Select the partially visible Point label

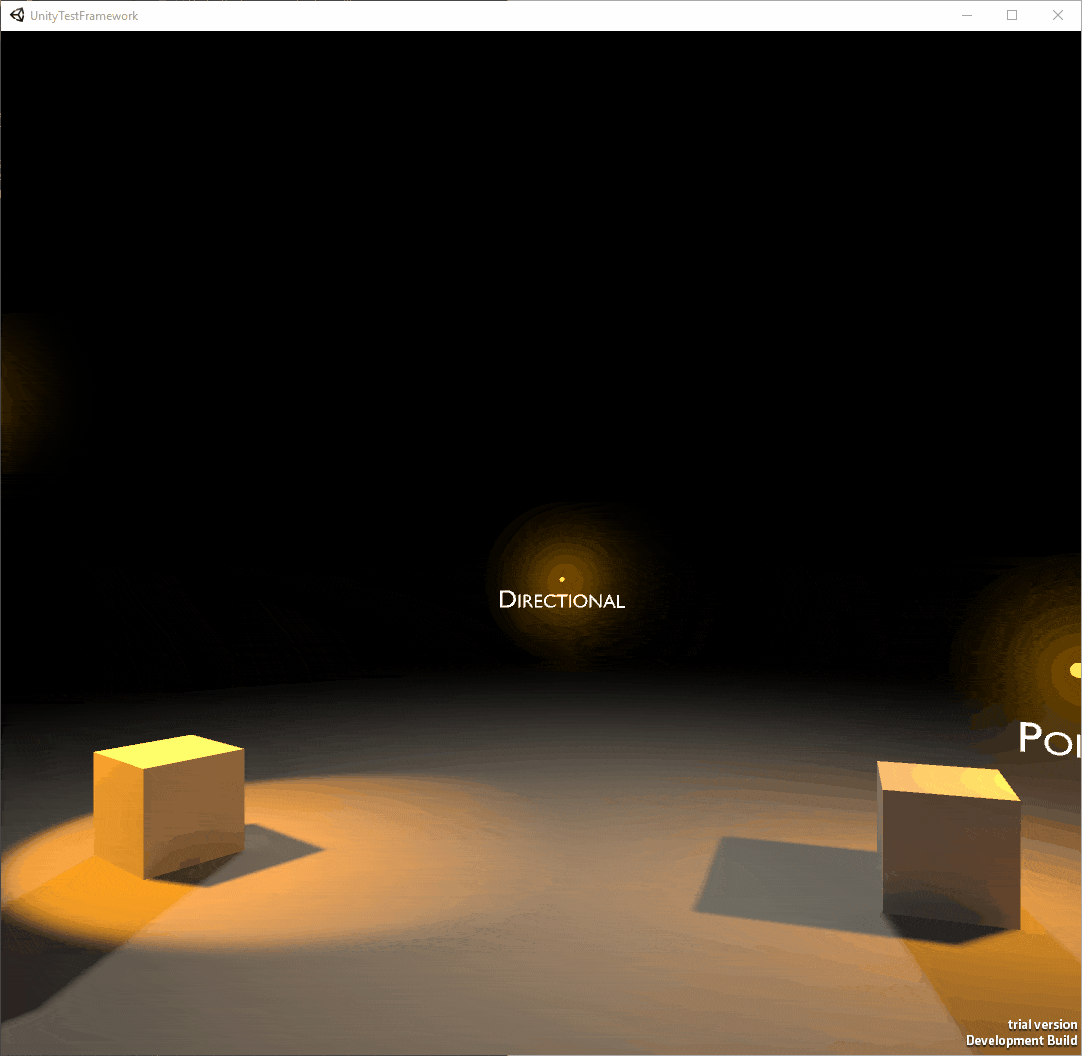(x=1049, y=739)
